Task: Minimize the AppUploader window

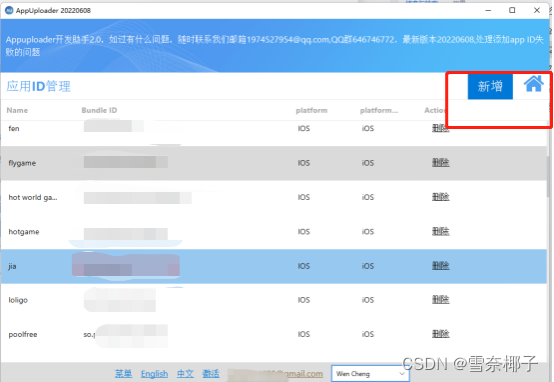Action: (x=488, y=10)
